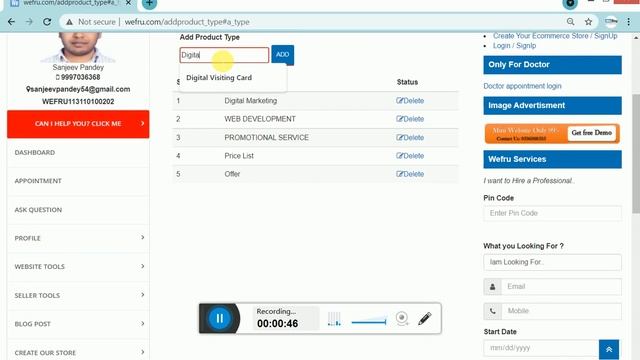Viewport: 640px width, 360px height.
Task: Click the browser forward arrow
Action: (x=29, y=22)
